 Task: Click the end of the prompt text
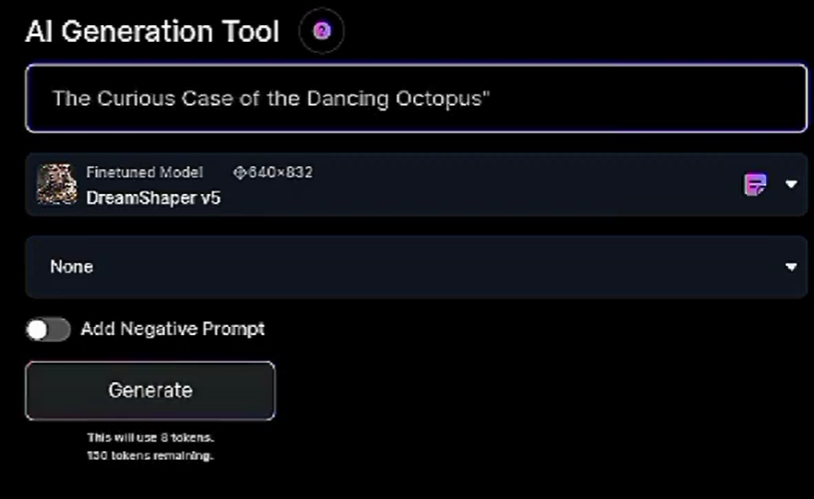click(490, 98)
